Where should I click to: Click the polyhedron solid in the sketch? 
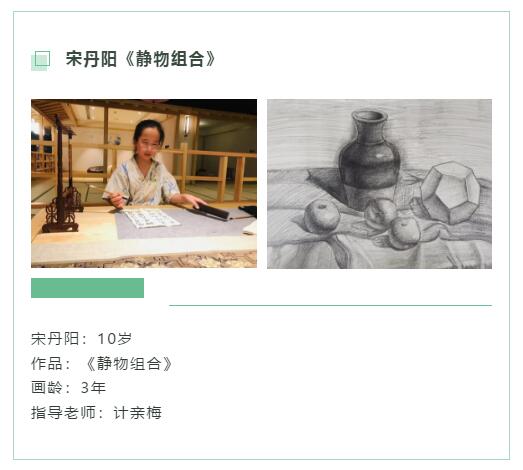pos(450,193)
